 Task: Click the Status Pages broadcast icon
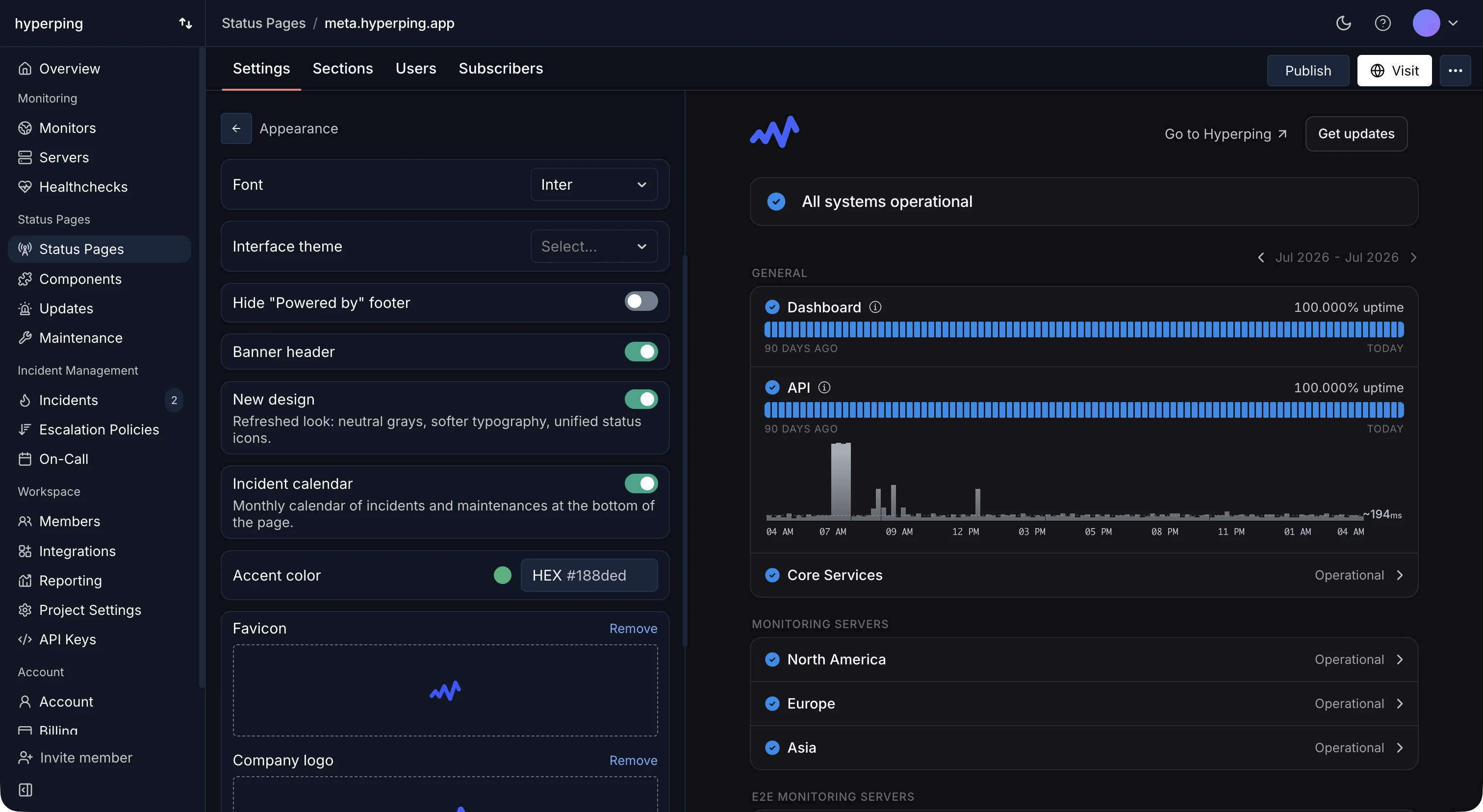(25, 249)
